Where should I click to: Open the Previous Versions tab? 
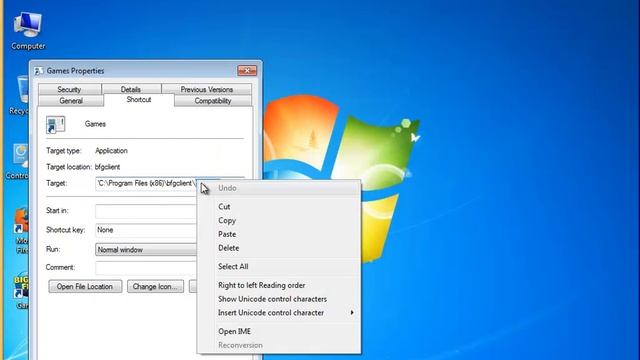pyautogui.click(x=207, y=89)
